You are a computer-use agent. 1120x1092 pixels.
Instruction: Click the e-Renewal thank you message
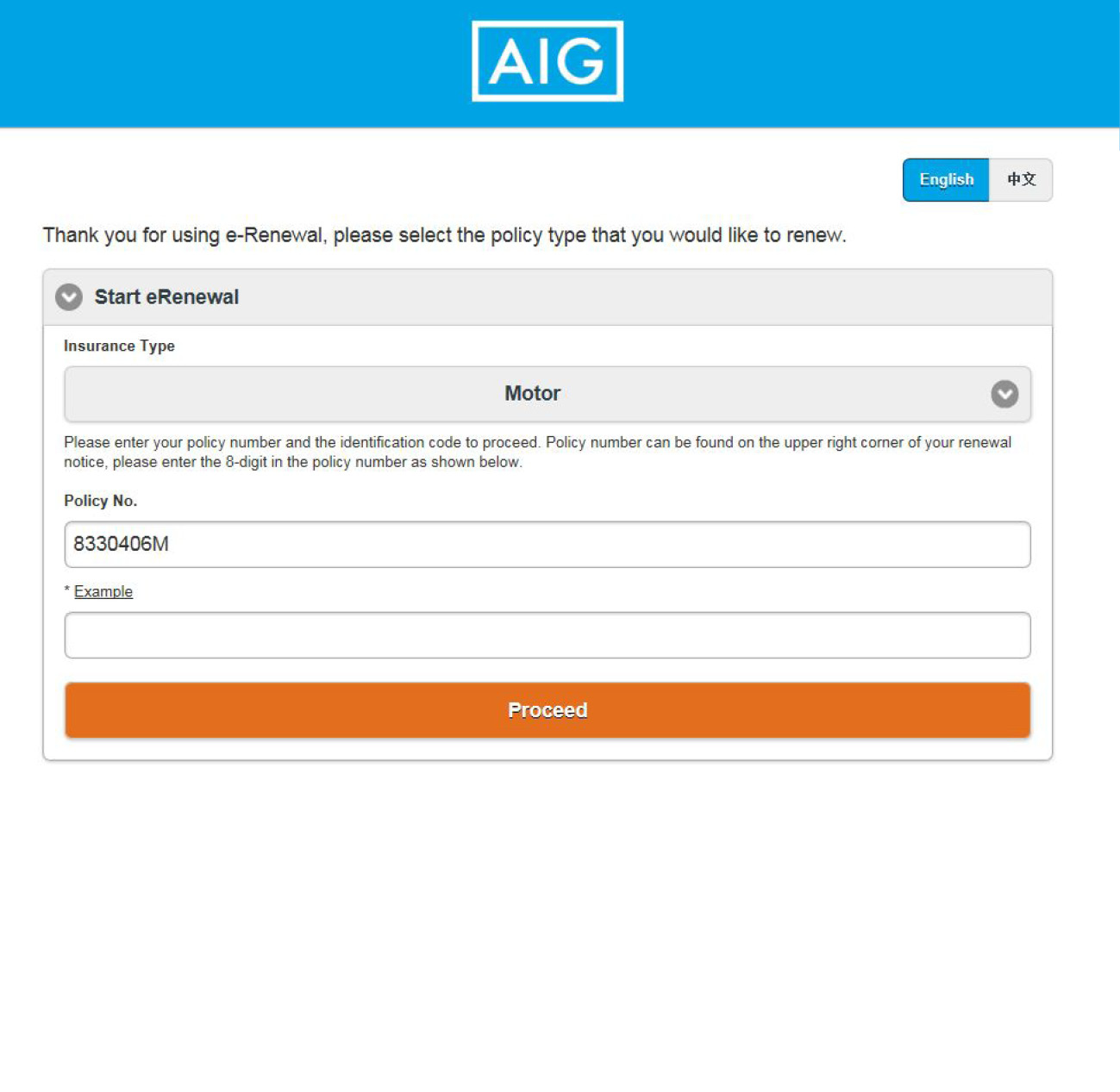click(445, 235)
